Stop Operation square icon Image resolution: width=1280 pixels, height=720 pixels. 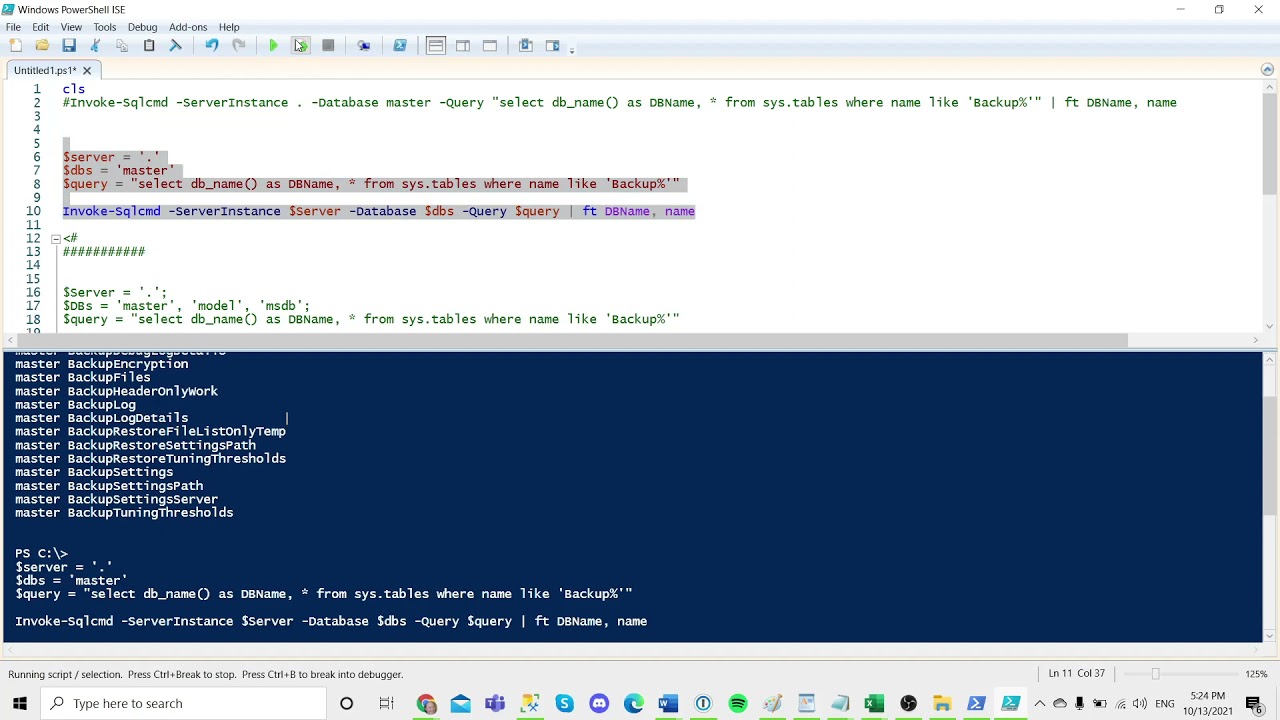(x=328, y=46)
